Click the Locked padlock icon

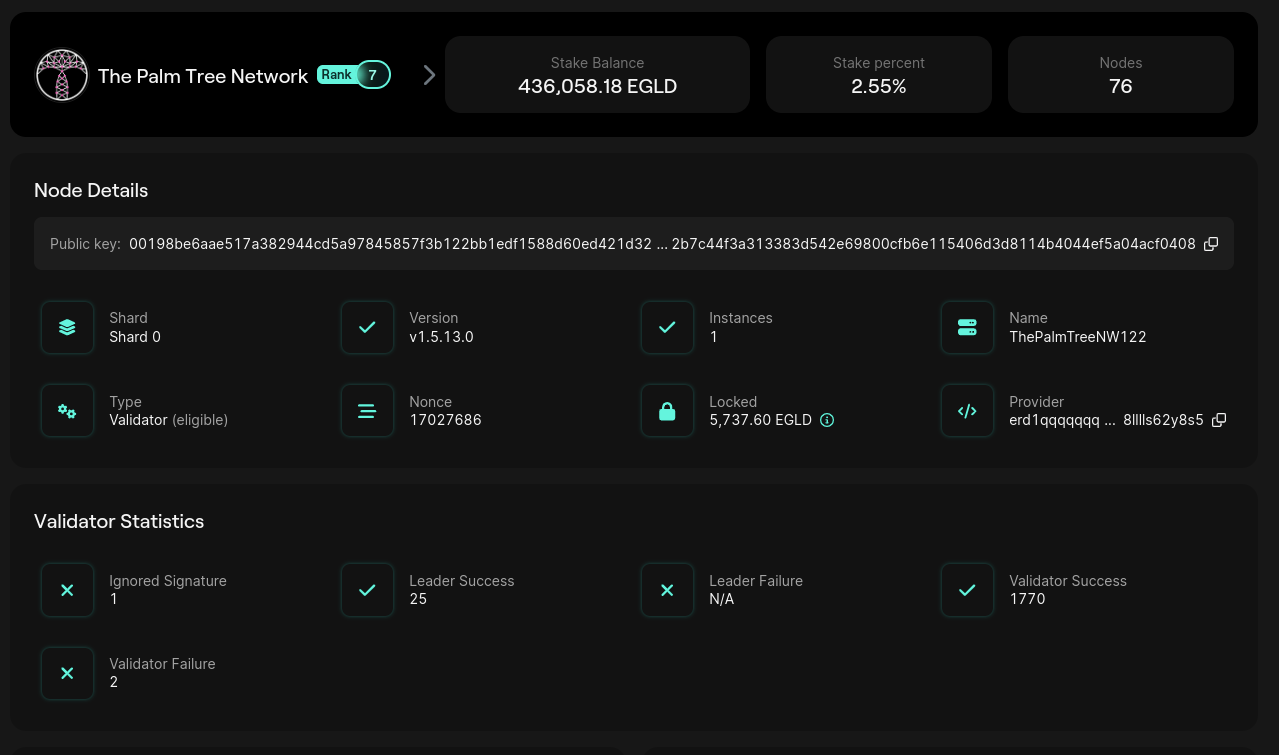pyautogui.click(x=667, y=411)
